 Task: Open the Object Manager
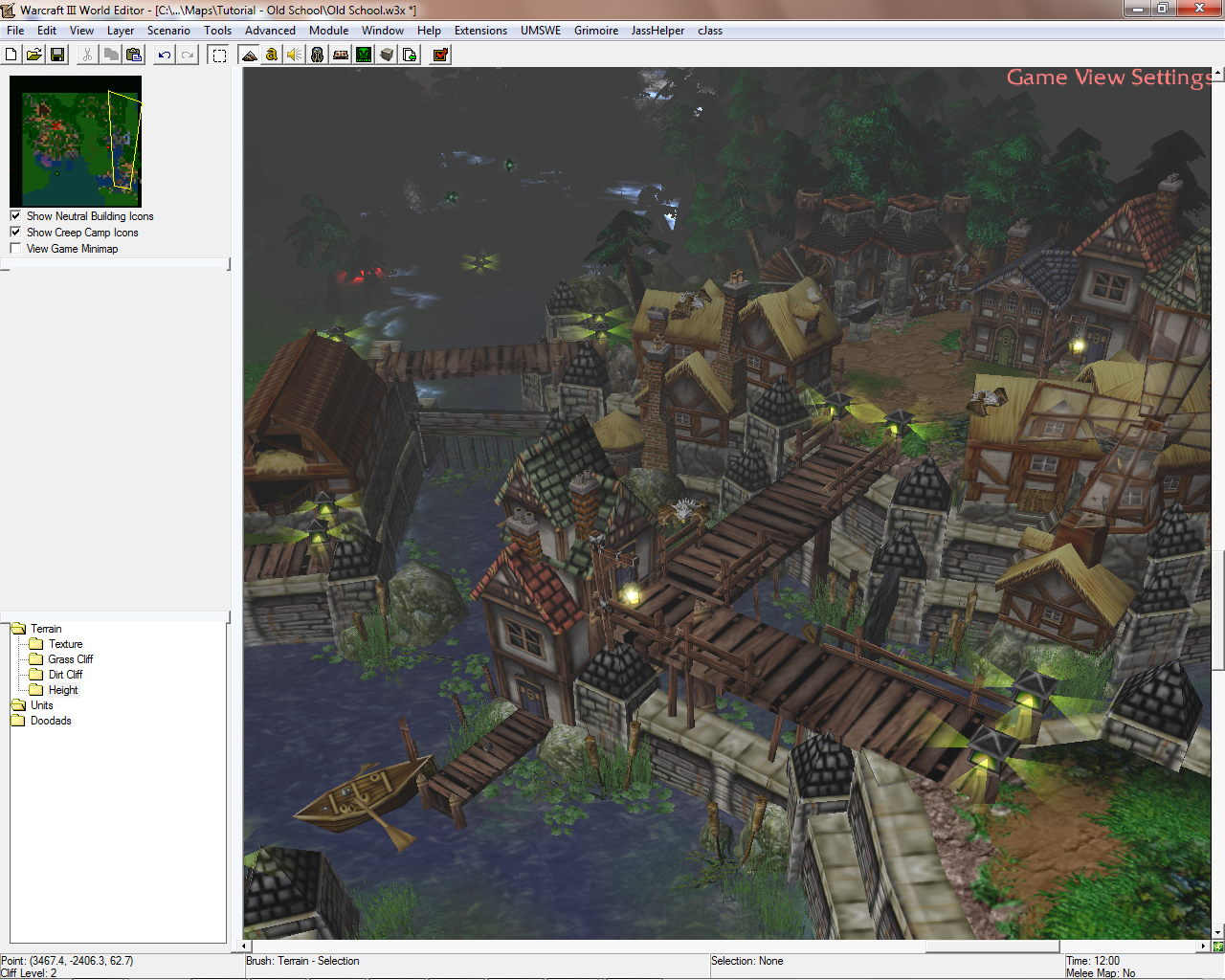click(387, 55)
